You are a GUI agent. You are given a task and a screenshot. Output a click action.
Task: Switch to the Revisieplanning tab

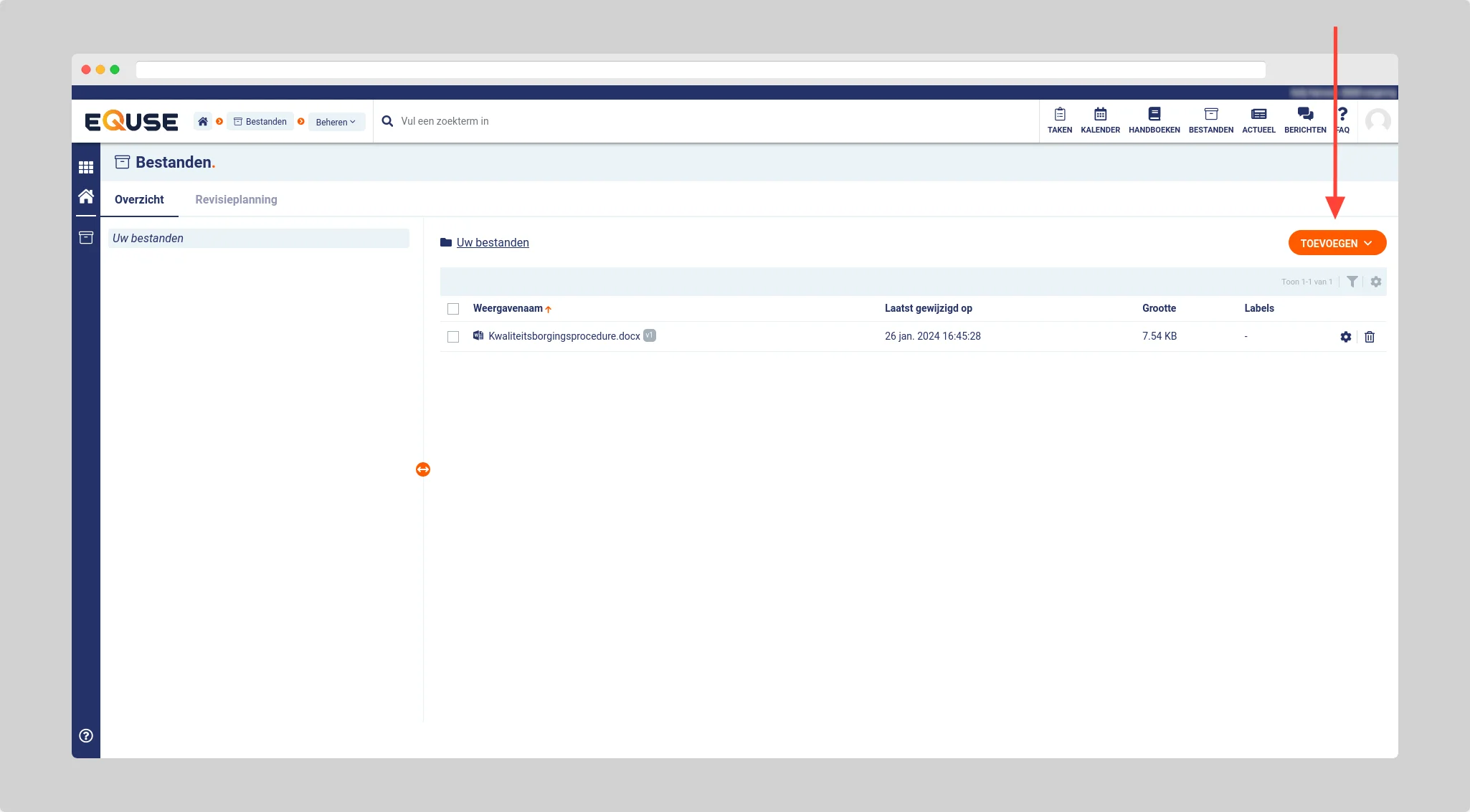(x=236, y=199)
